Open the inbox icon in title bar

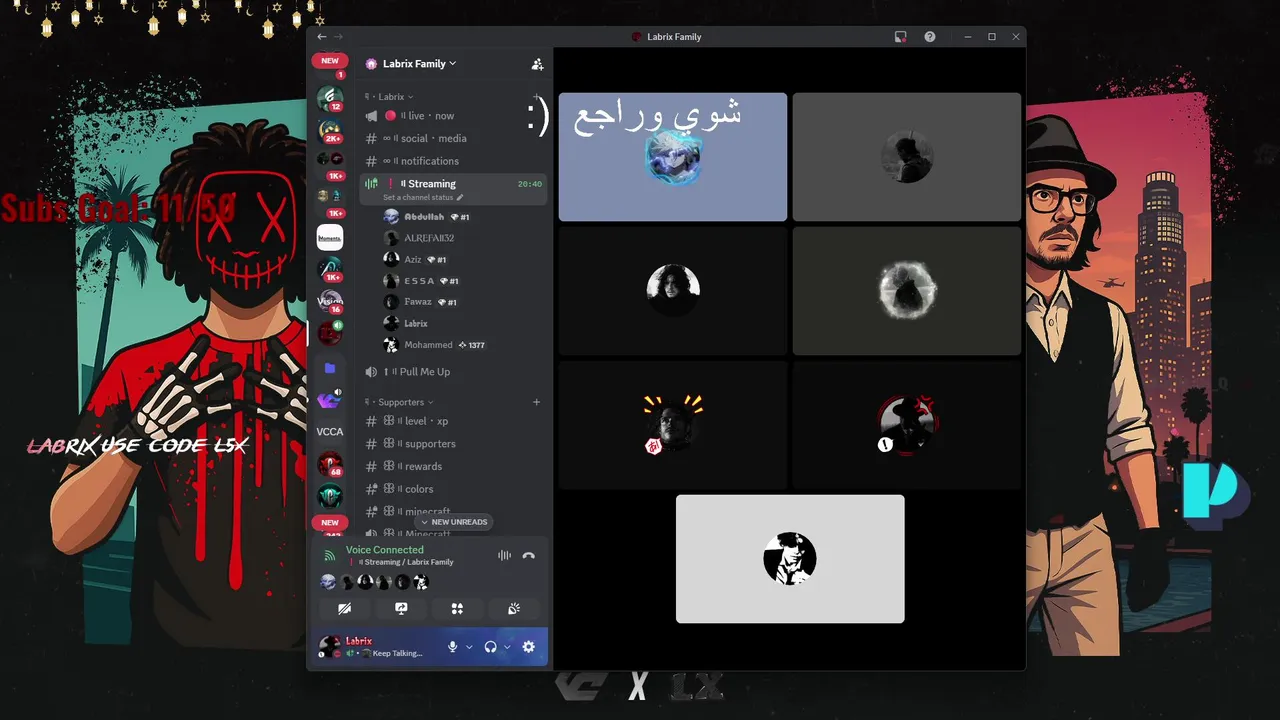(900, 37)
